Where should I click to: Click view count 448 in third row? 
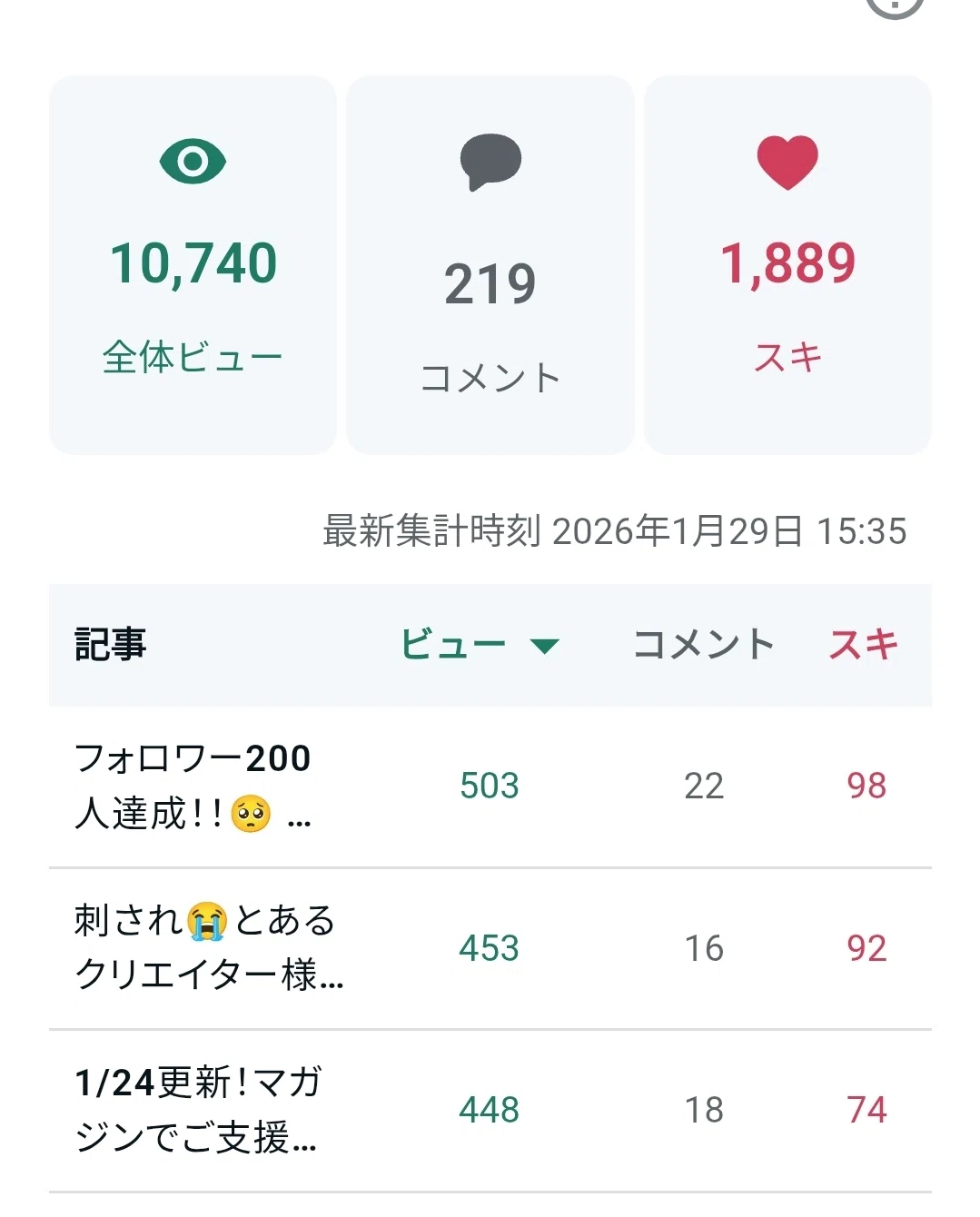[x=490, y=1110]
